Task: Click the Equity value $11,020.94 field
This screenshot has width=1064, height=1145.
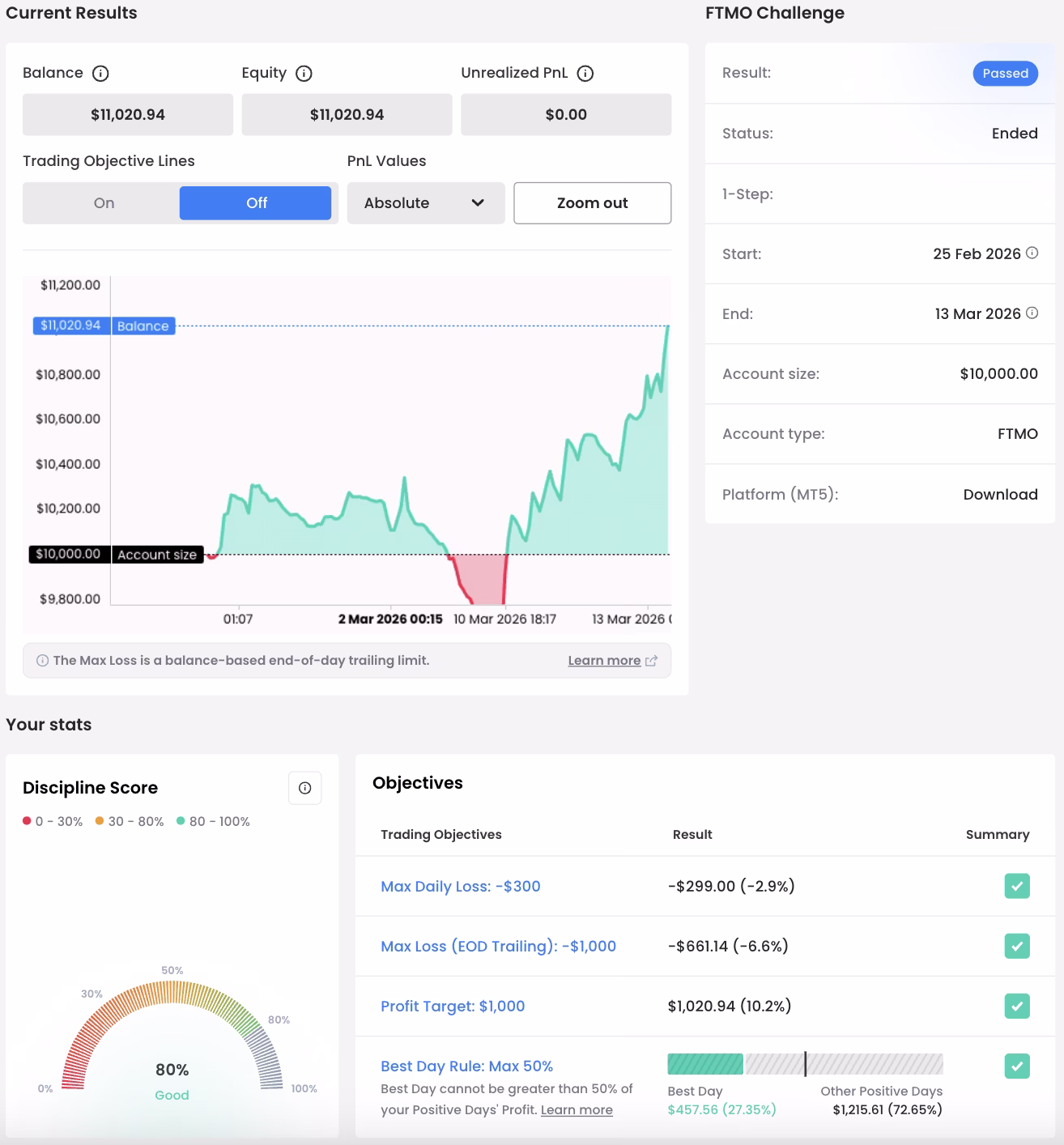Action: (x=347, y=114)
